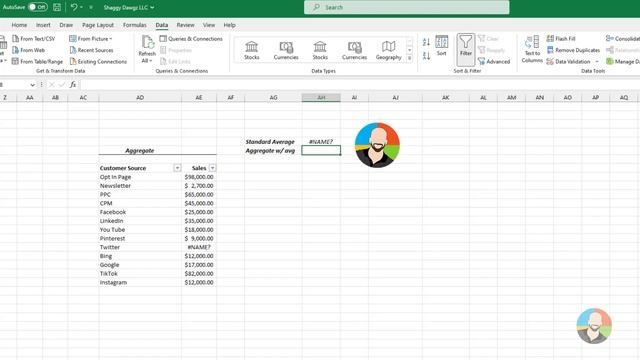Expand the Data Types gallery

(410, 59)
